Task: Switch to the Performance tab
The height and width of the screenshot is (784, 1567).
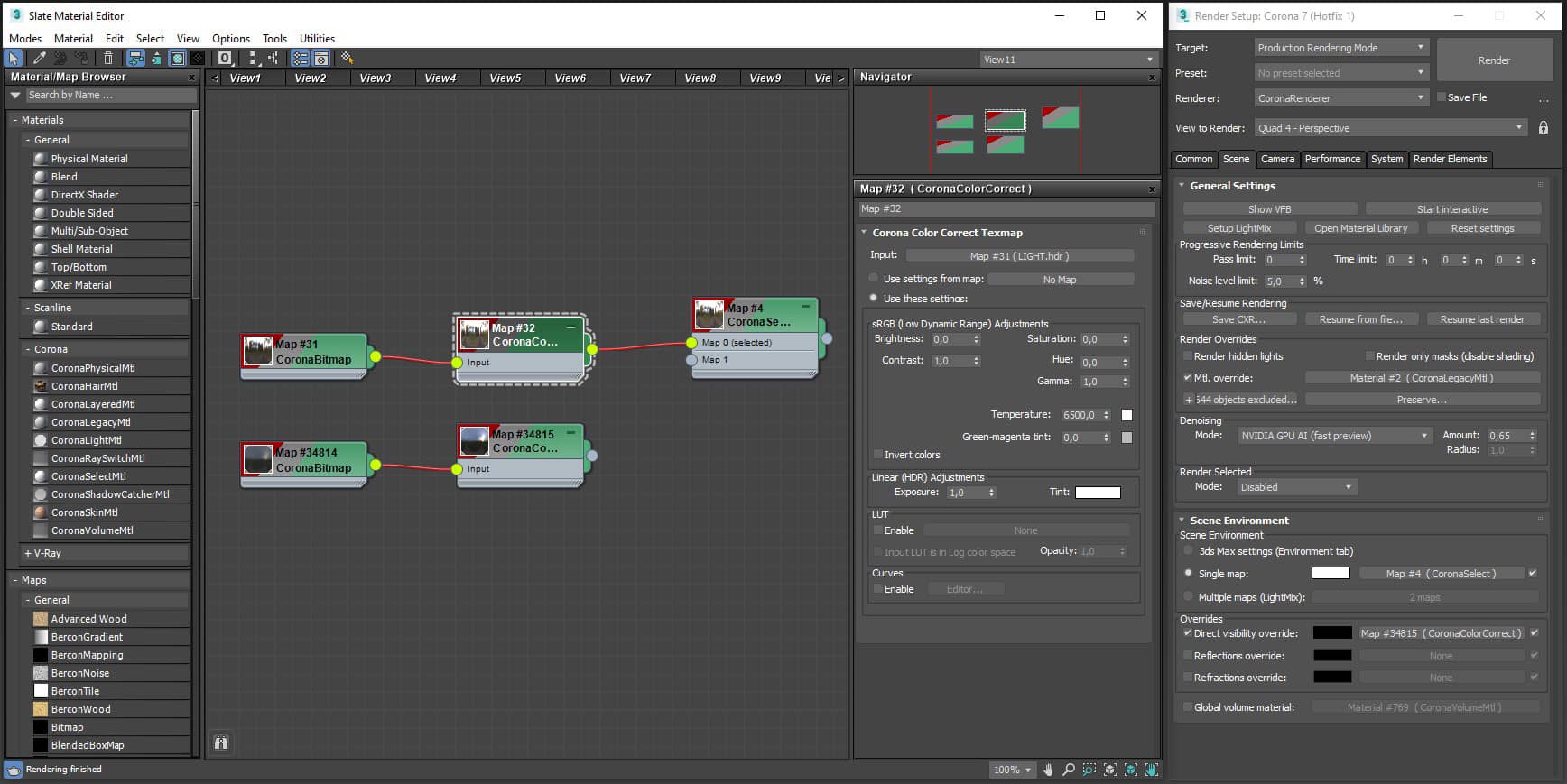Action: click(x=1331, y=159)
